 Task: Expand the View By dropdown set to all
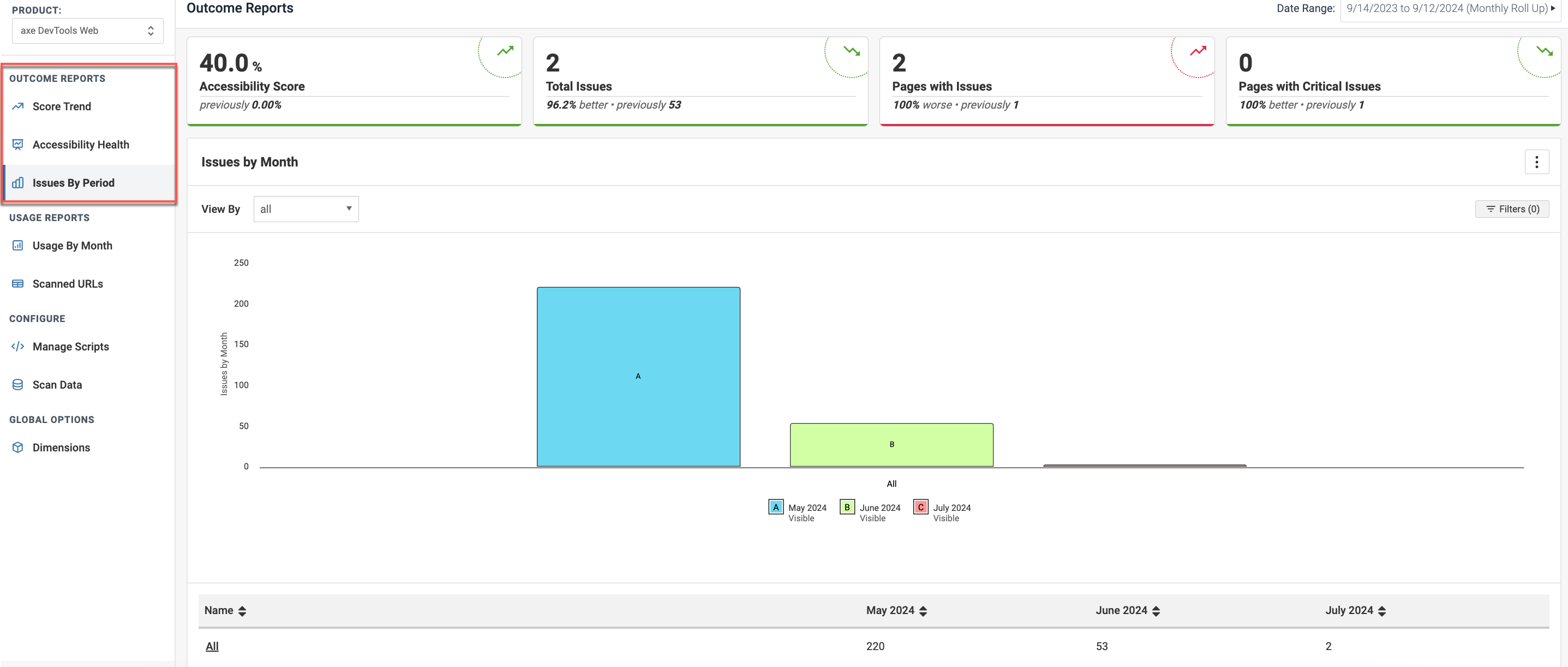pos(306,209)
